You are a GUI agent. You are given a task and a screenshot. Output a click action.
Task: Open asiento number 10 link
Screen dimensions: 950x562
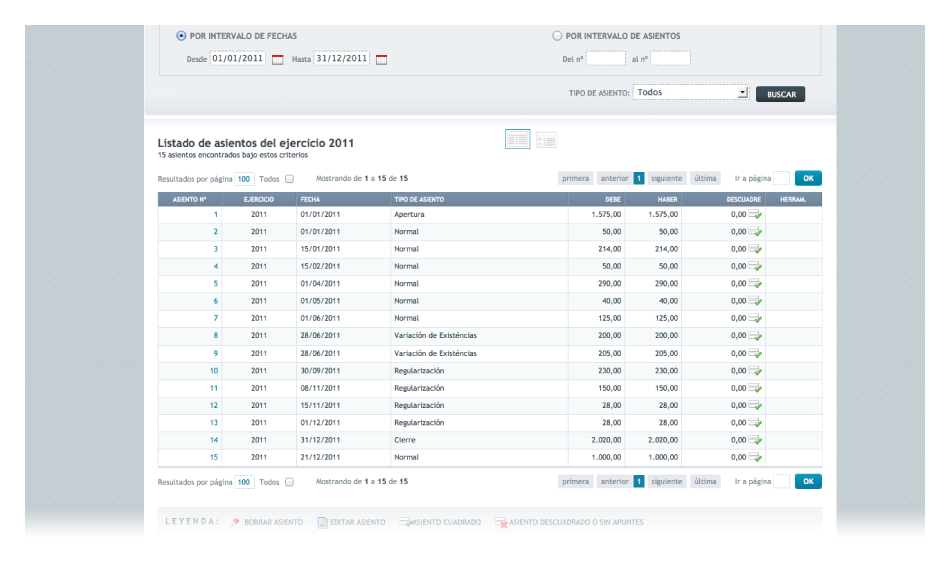[214, 371]
